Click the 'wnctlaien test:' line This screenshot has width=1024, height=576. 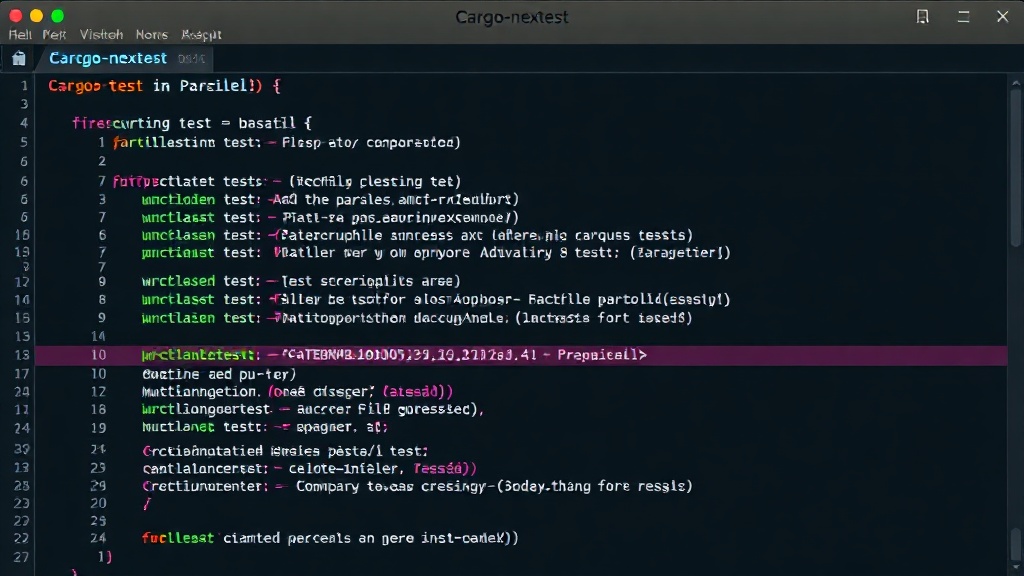click(417, 318)
